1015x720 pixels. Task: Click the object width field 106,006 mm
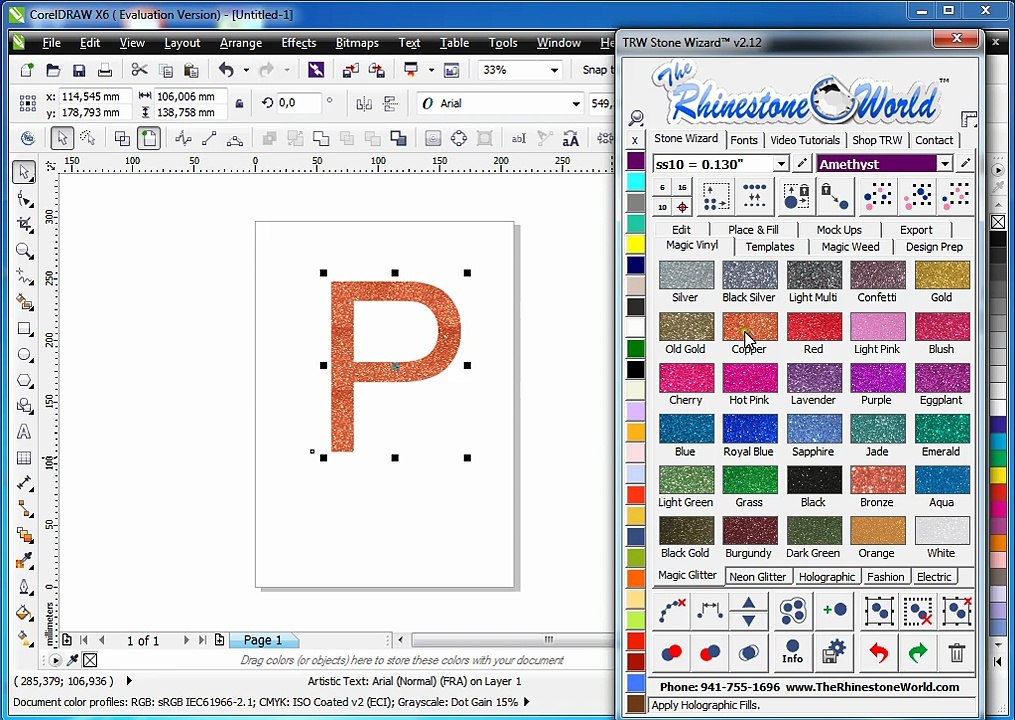(x=190, y=96)
